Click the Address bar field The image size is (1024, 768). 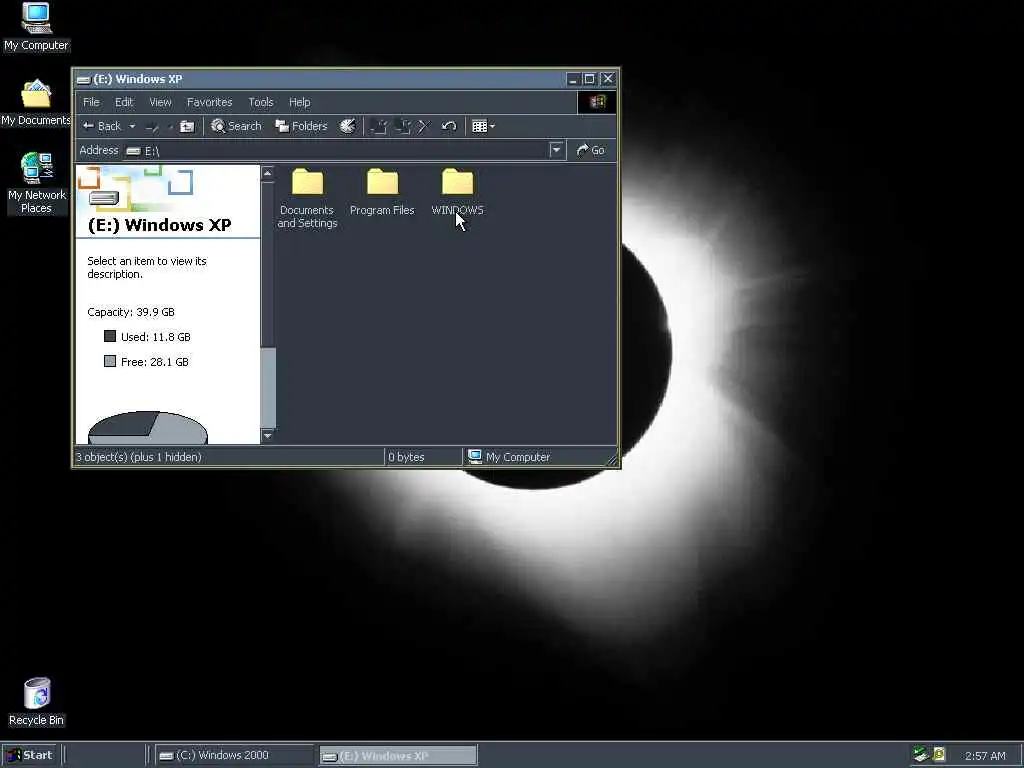pos(336,151)
